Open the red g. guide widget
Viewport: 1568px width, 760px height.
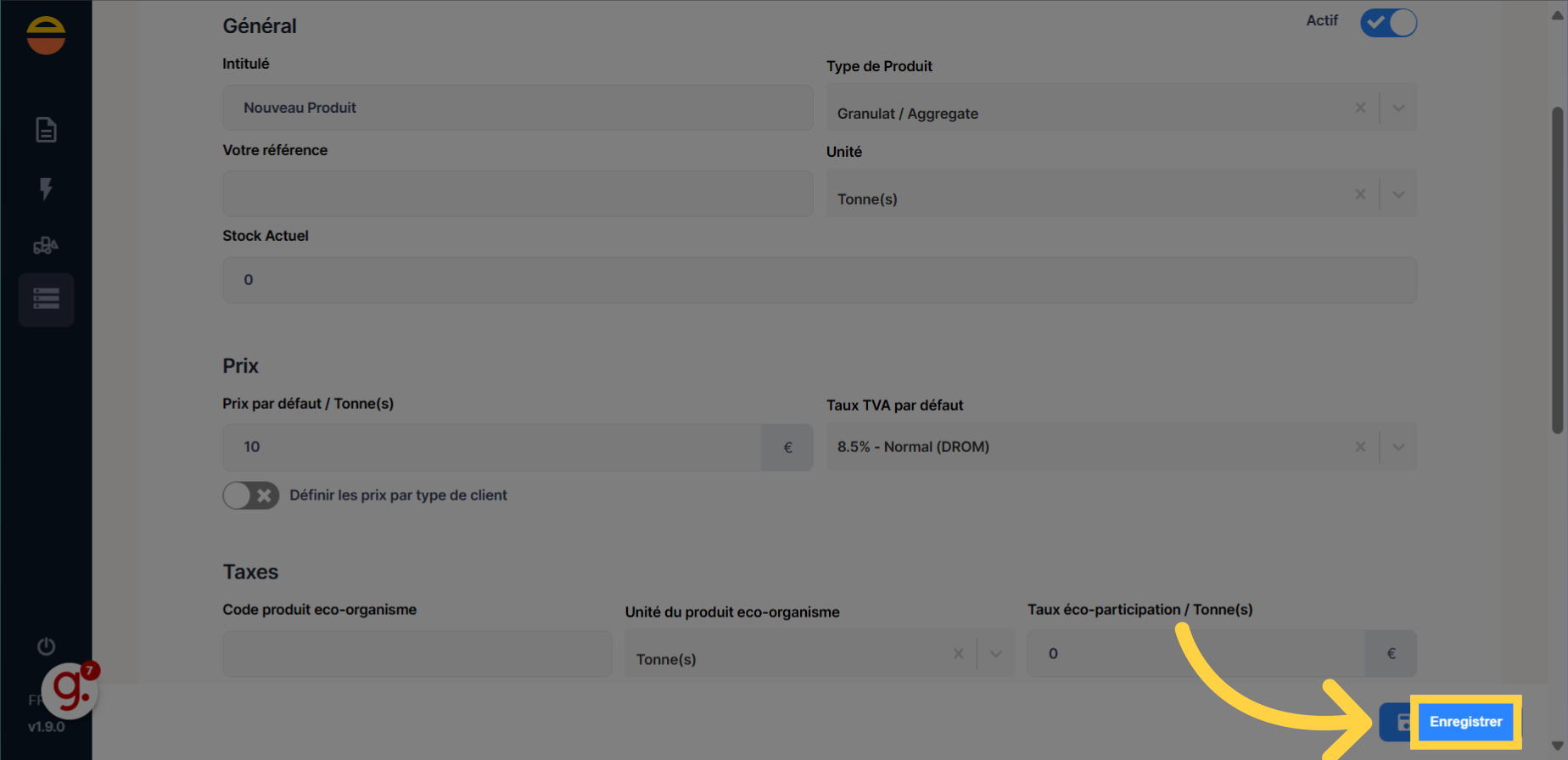(x=71, y=690)
